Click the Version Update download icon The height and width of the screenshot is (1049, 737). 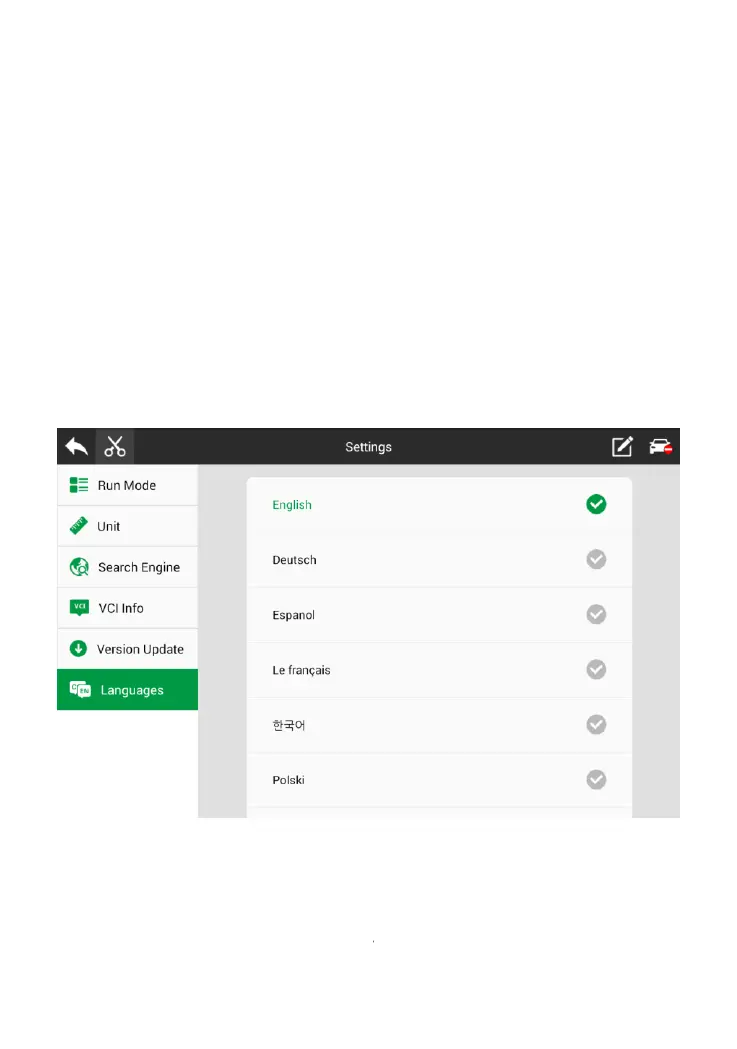[78, 648]
